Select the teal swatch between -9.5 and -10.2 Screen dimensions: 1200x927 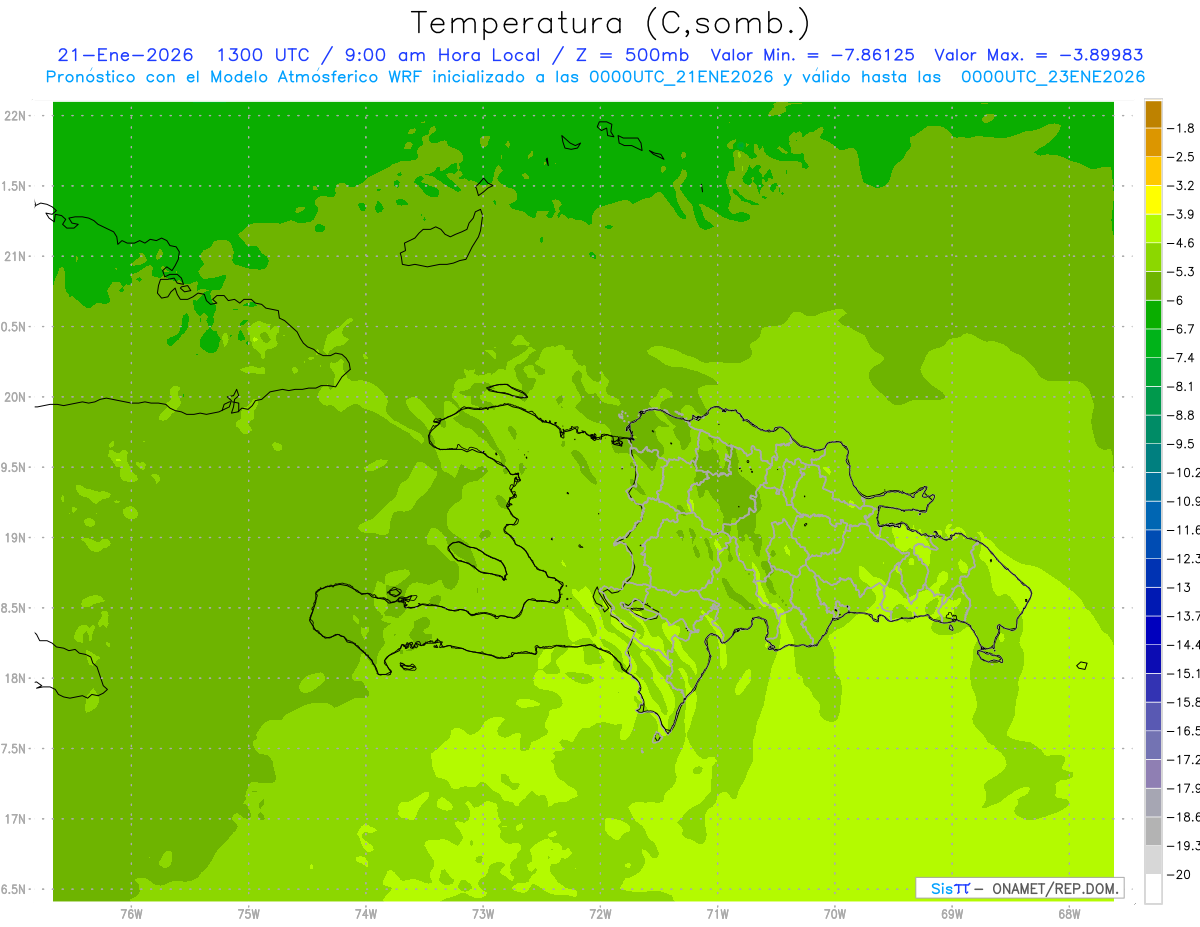(x=1153, y=458)
